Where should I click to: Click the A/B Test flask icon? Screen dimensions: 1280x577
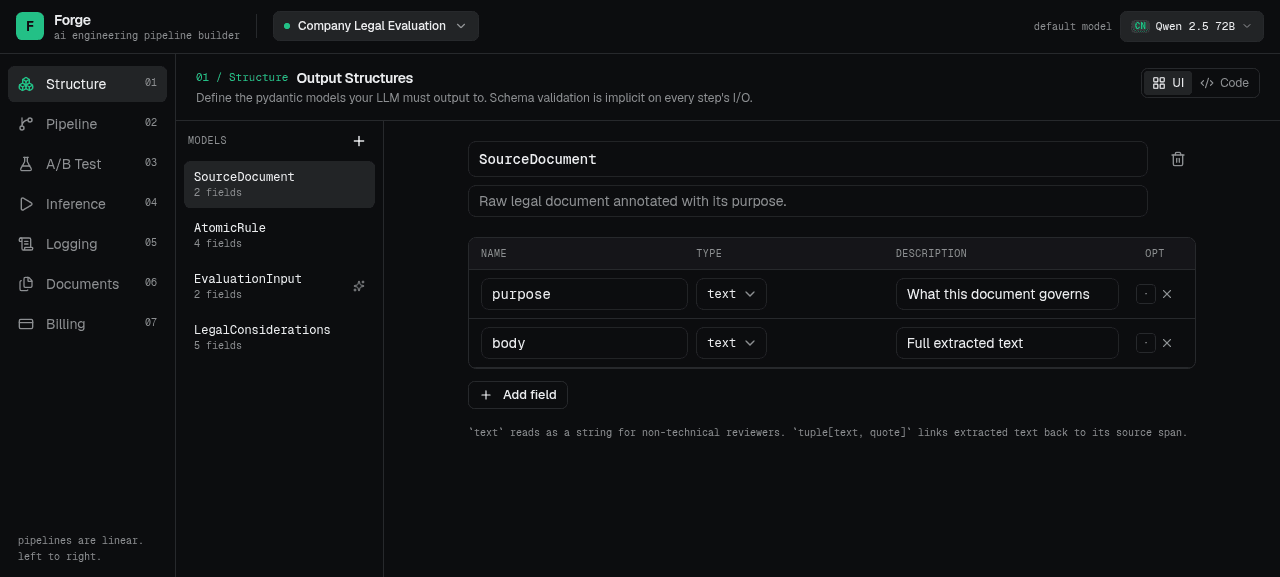pyautogui.click(x=26, y=164)
